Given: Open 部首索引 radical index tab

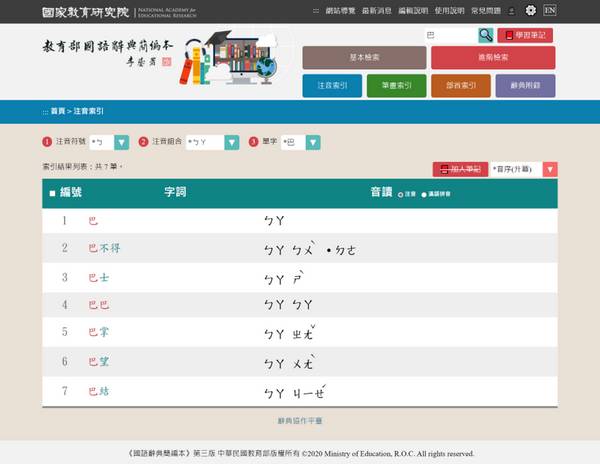Looking at the screenshot, I should (461, 85).
